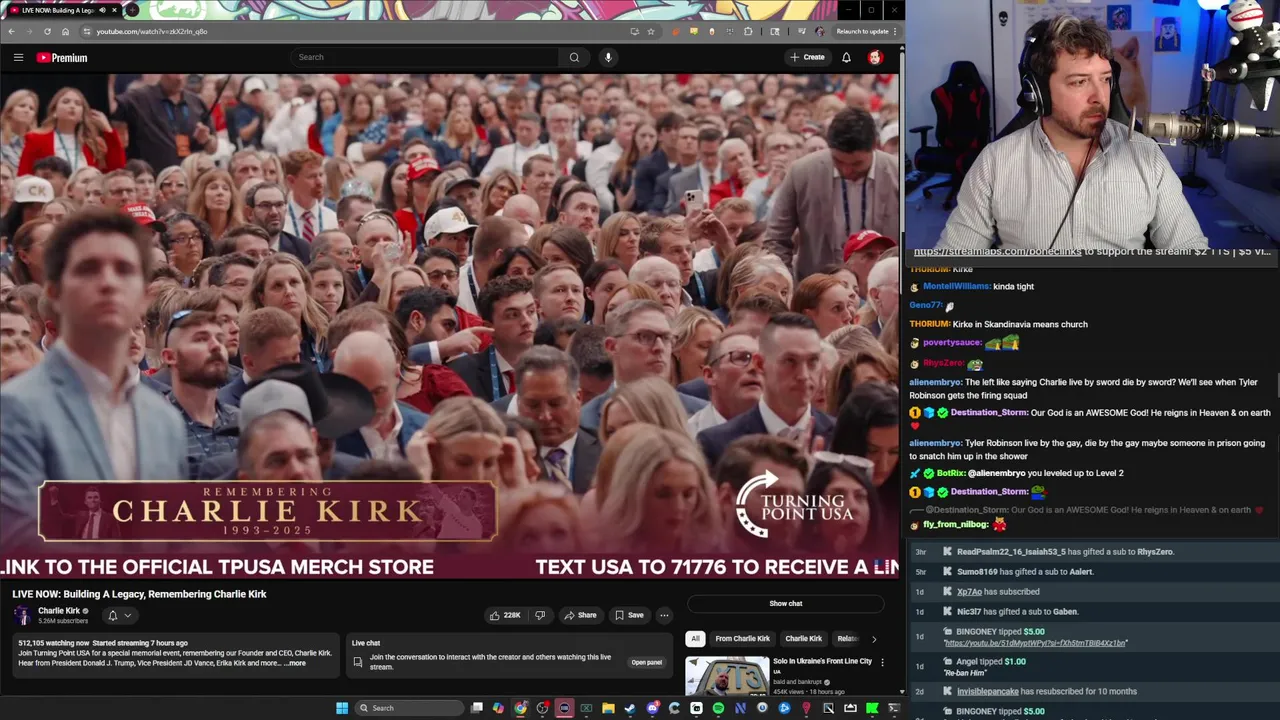Viewport: 1280px width, 720px height.
Task: Click BINGONEY's youtu.be tip link
Action: click(x=1035, y=643)
